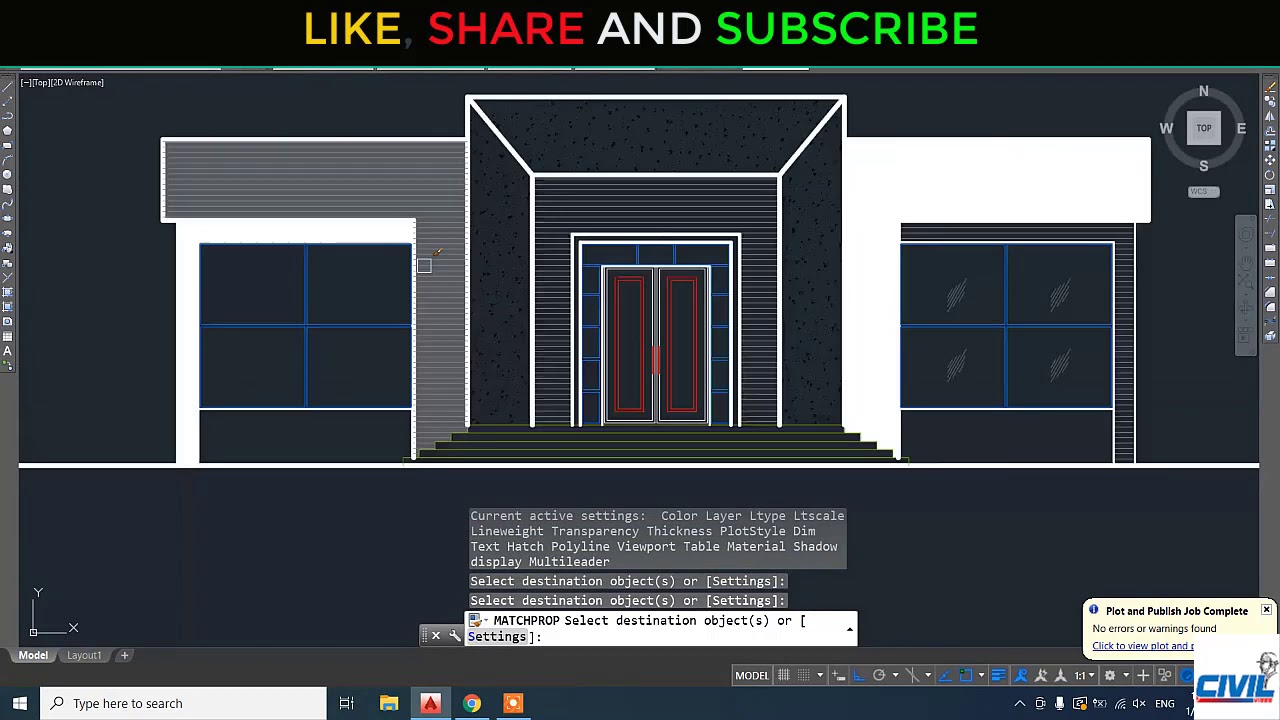Open the [Top] view controls menu

point(41,82)
